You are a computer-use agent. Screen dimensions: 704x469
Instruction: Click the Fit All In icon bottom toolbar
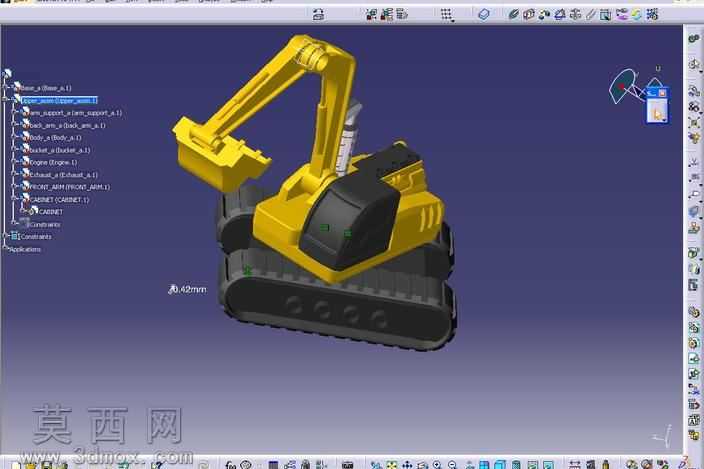392,465
